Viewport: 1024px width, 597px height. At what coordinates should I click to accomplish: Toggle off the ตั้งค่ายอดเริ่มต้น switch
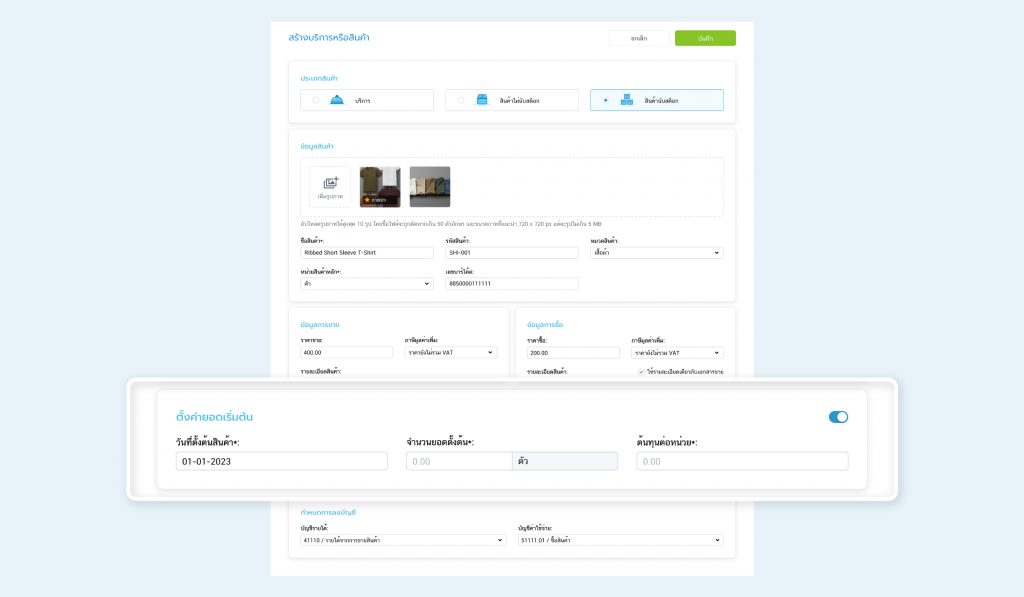(x=838, y=417)
